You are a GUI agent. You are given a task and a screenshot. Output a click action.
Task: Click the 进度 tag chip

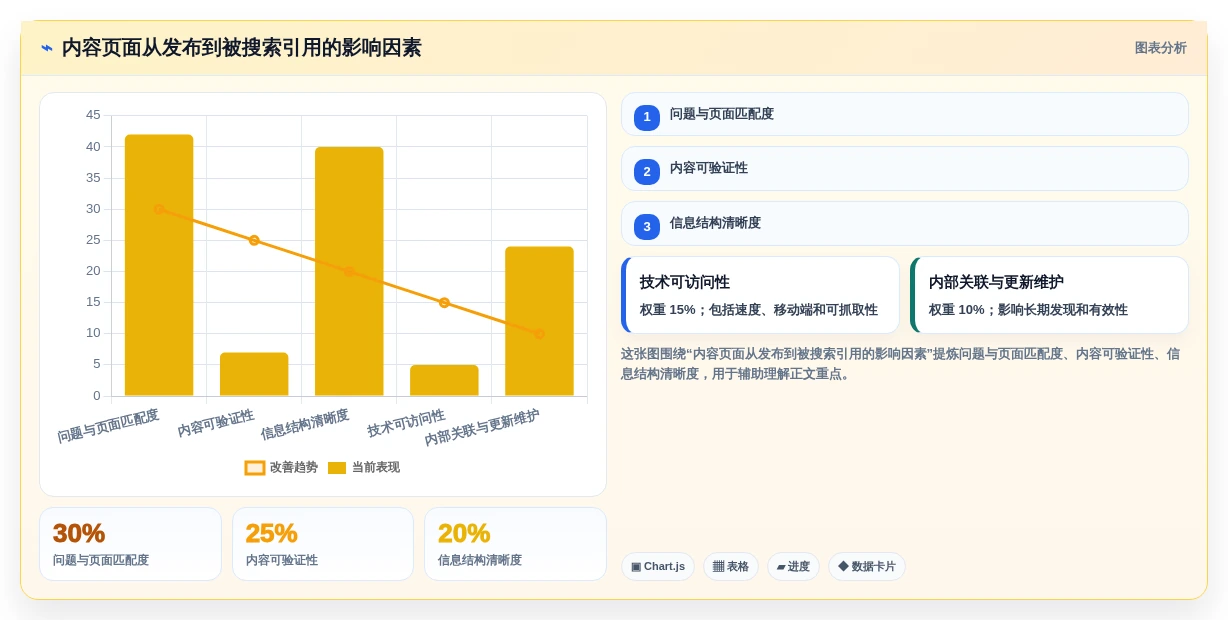tap(793, 567)
